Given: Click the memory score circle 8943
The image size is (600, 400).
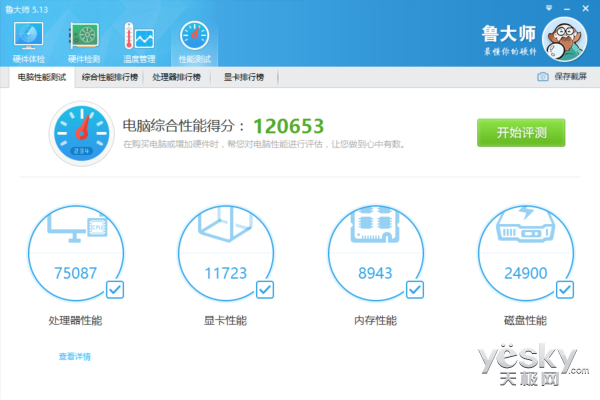Looking at the screenshot, I should pyautogui.click(x=376, y=253).
